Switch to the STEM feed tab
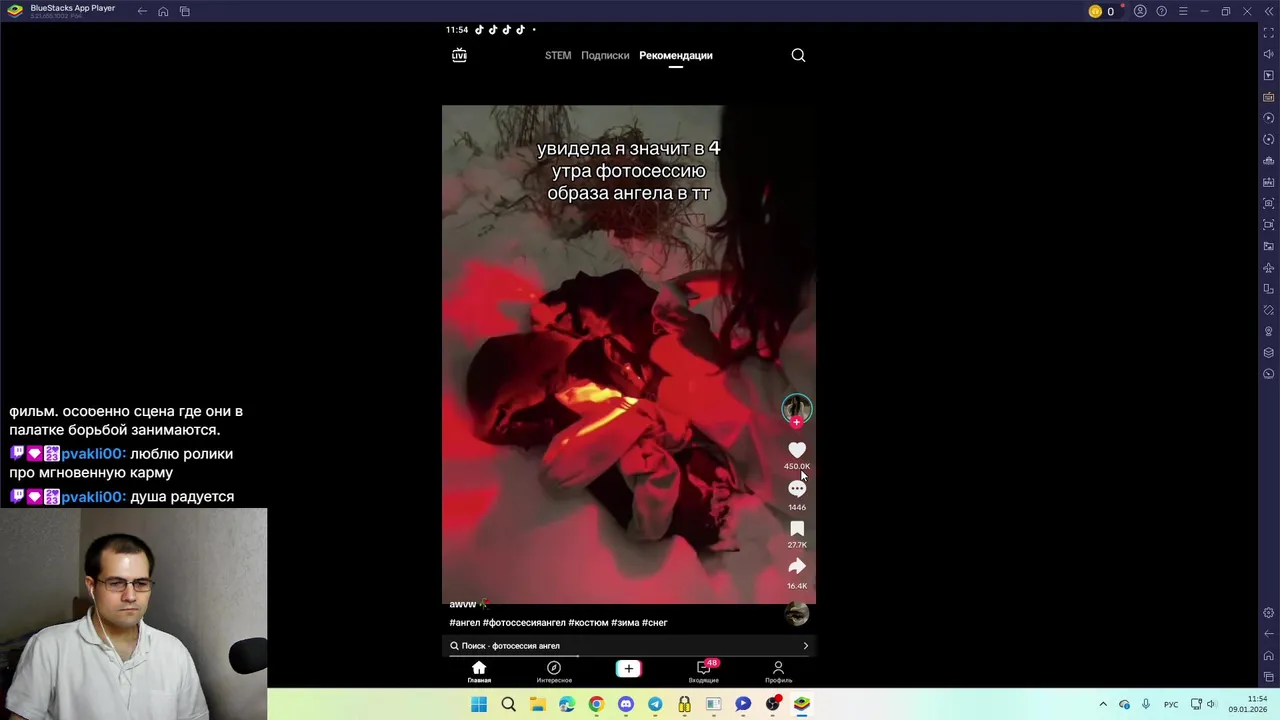Viewport: 1280px width, 720px height. click(x=558, y=55)
